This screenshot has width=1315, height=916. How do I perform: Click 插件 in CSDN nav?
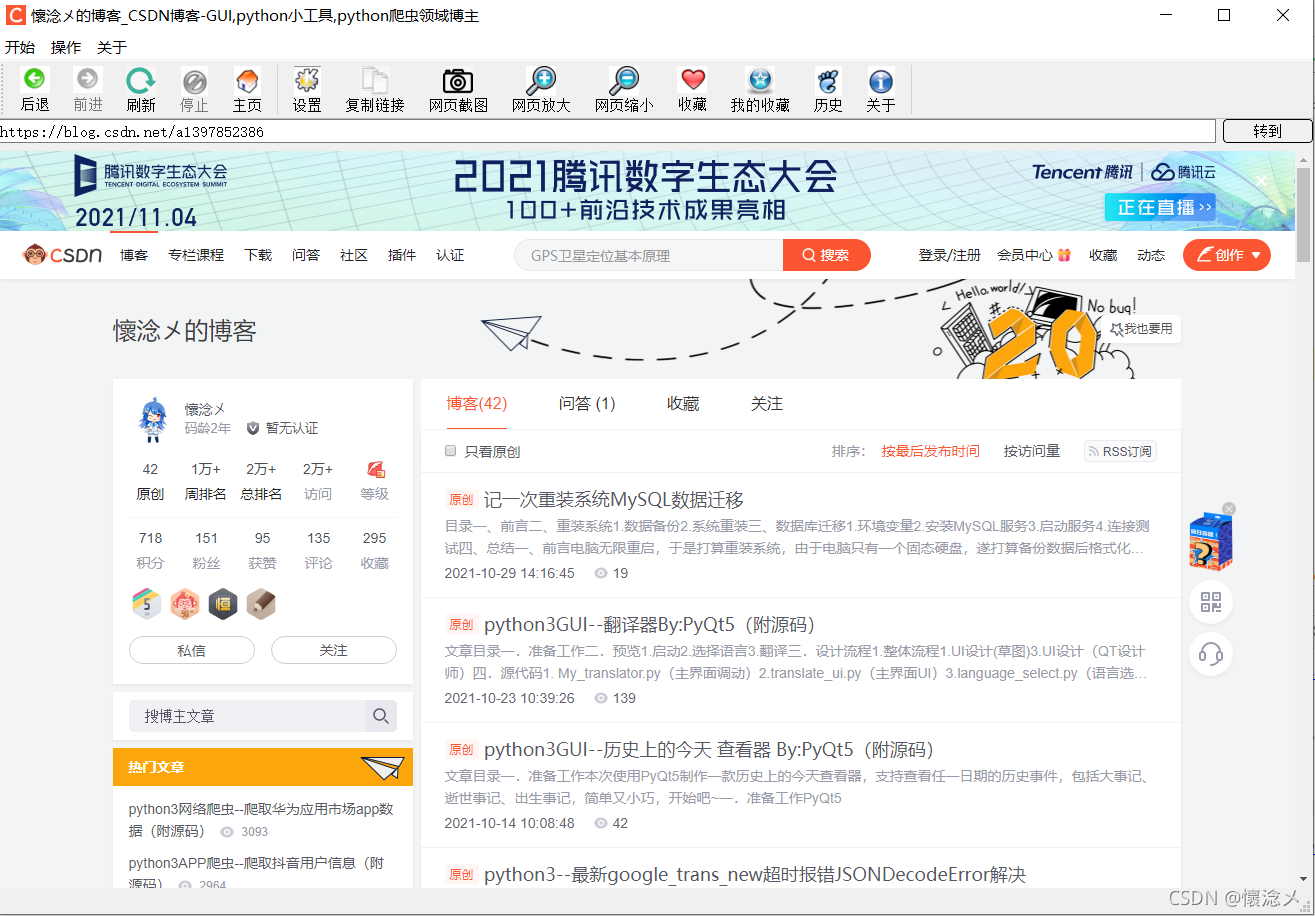coord(402,255)
